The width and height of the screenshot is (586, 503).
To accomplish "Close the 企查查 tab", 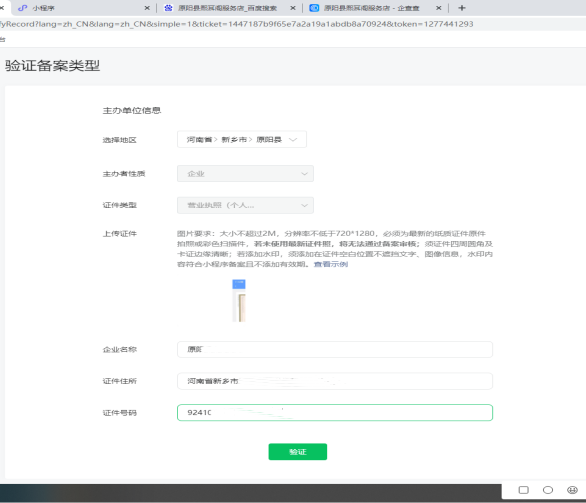I will pyautogui.click(x=439, y=8).
